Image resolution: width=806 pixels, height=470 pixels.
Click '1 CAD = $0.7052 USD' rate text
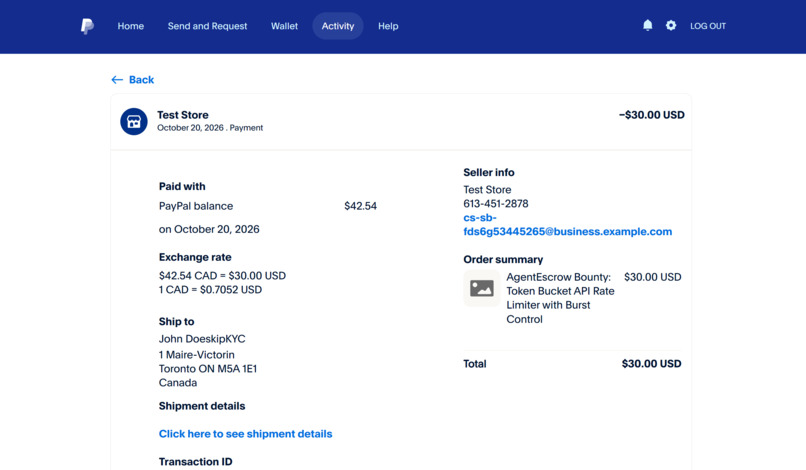click(210, 290)
